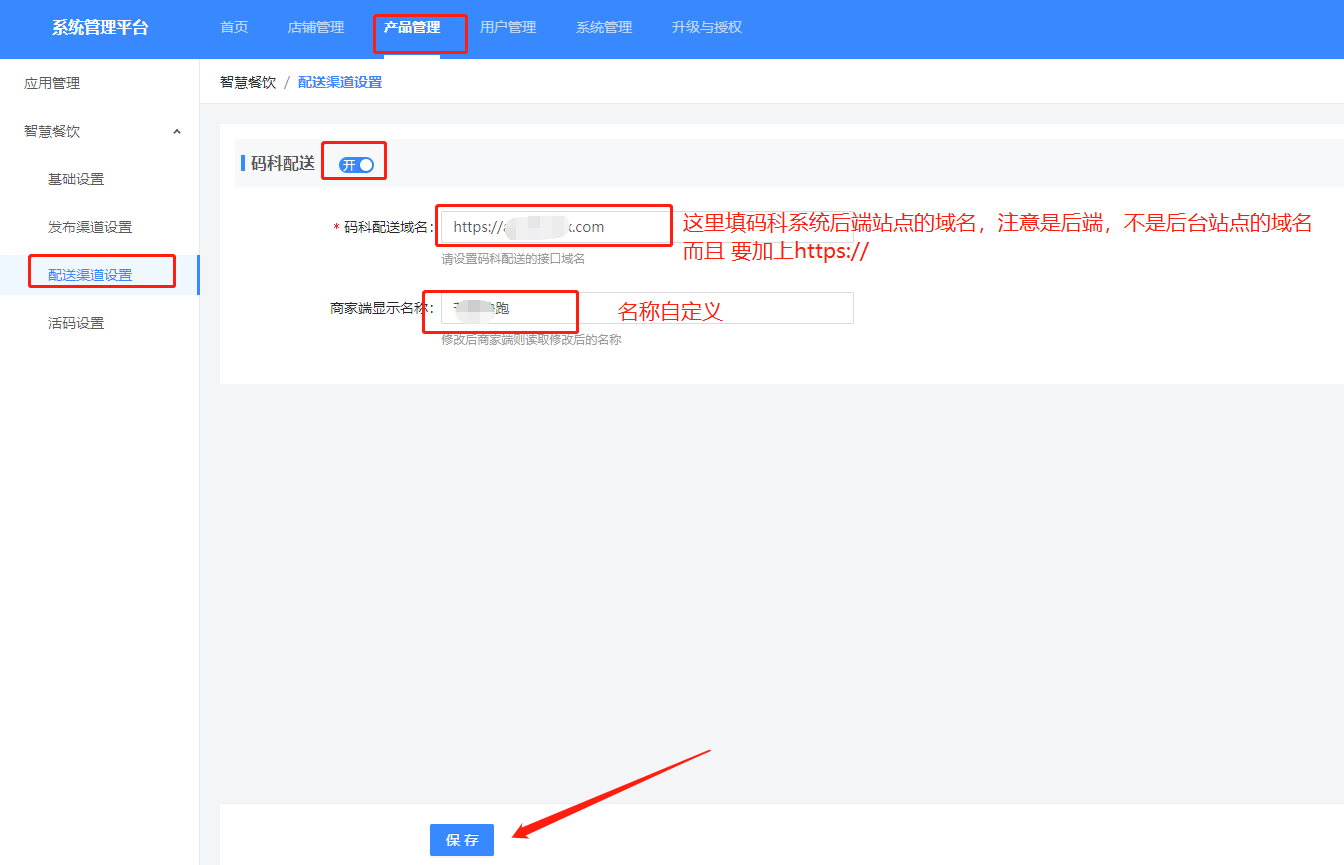The height and width of the screenshot is (865, 1344).
Task: Open the 店铺管理 top menu
Action: [316, 28]
